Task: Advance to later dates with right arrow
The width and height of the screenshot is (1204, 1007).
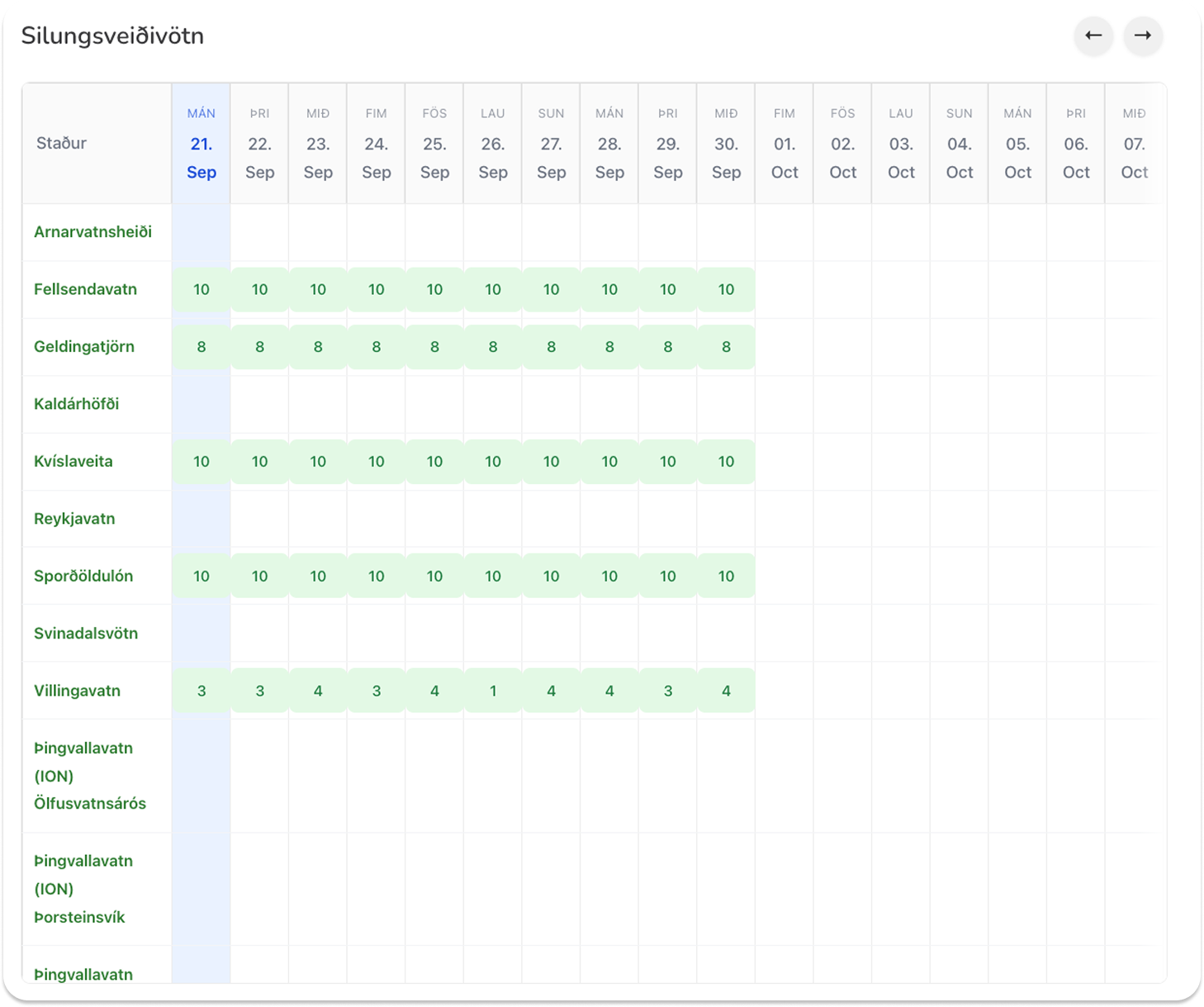Action: tap(1143, 36)
